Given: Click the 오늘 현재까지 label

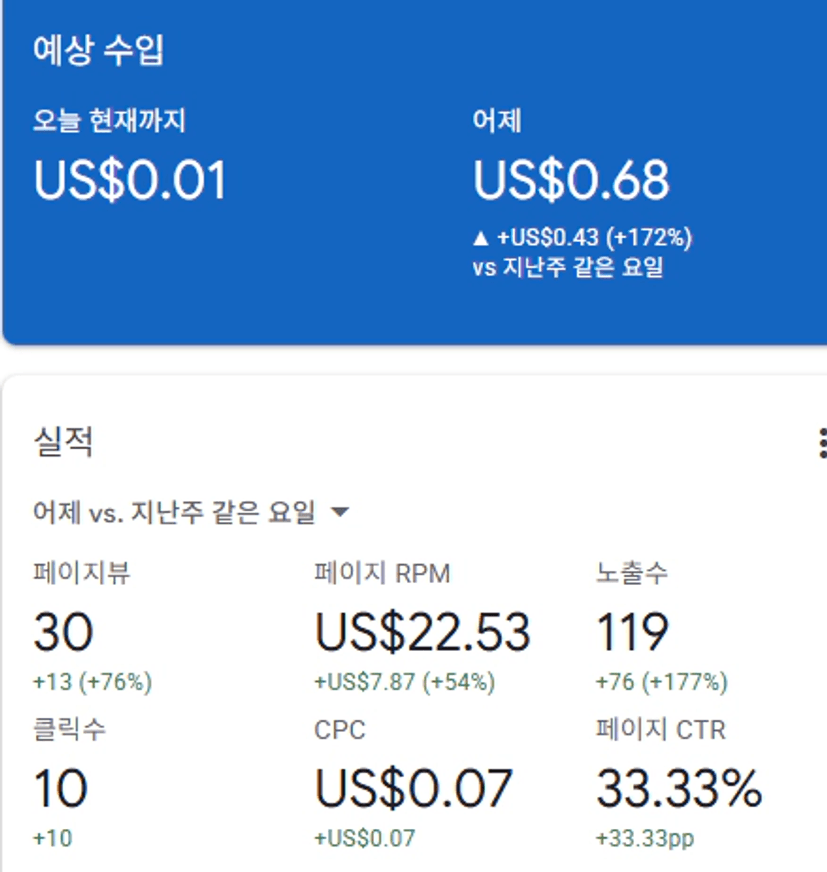Looking at the screenshot, I should (109, 121).
